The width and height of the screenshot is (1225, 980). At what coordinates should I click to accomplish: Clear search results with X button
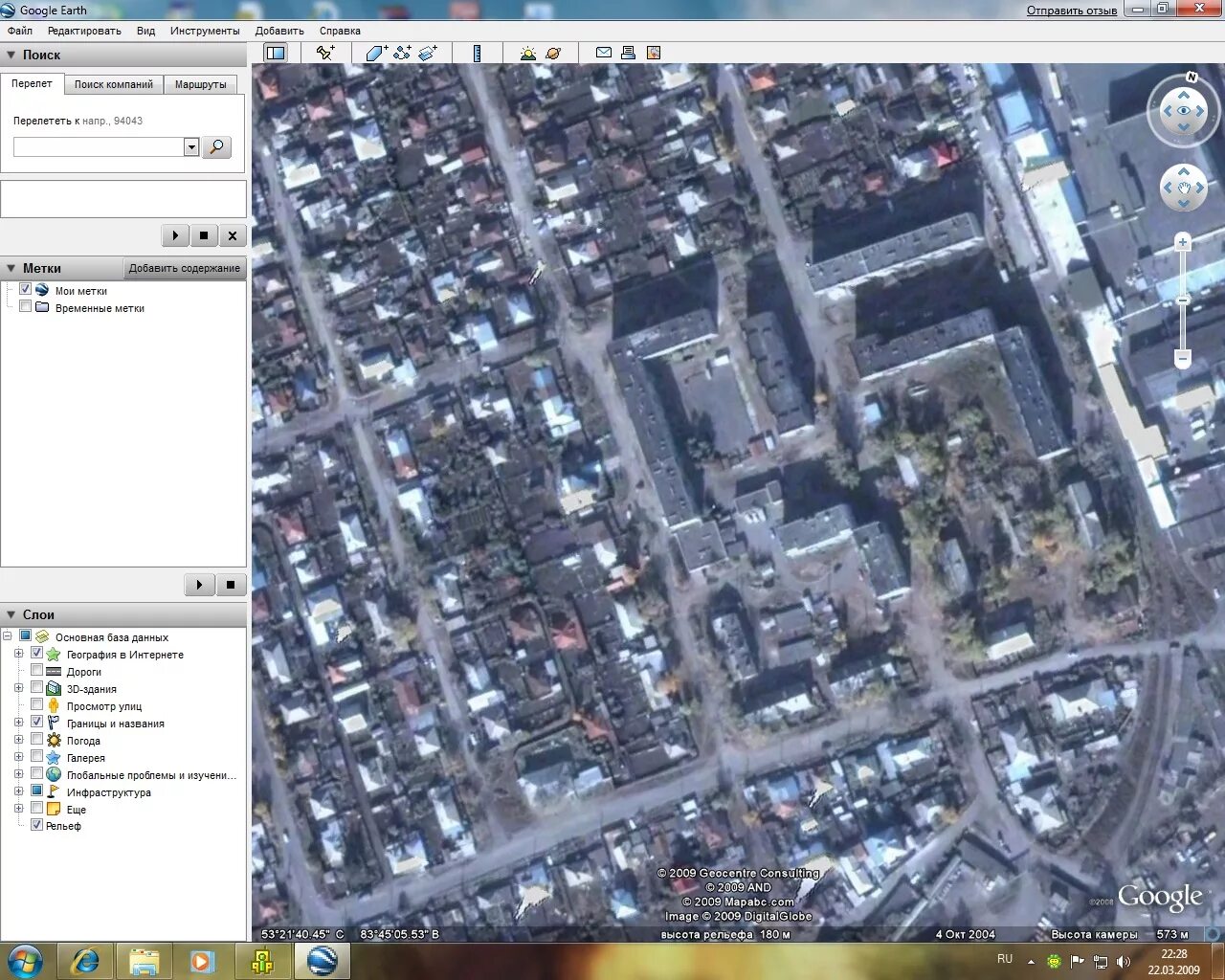tap(233, 235)
